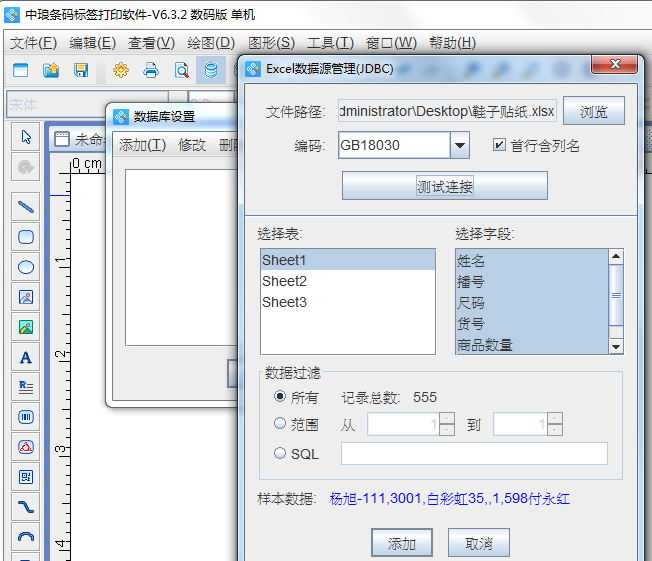This screenshot has height=561, width=652.
Task: Select the QR code drawing tool
Action: [x=26, y=477]
